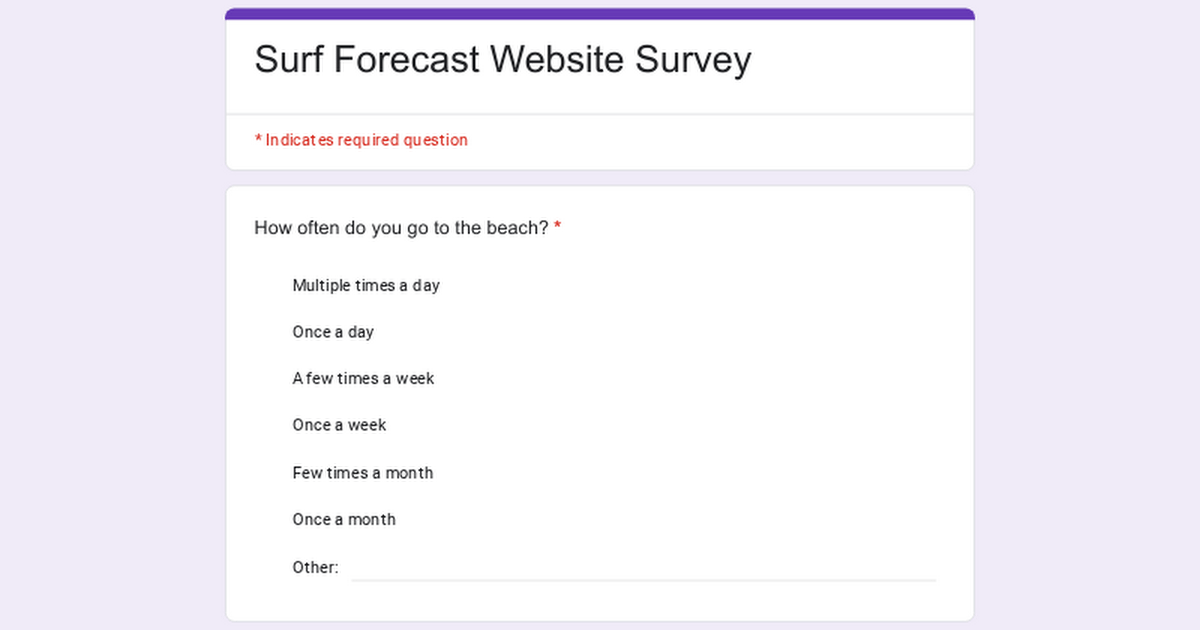This screenshot has width=1200, height=630.
Task: Select the "Multiple times a day" option
Action: pos(366,286)
